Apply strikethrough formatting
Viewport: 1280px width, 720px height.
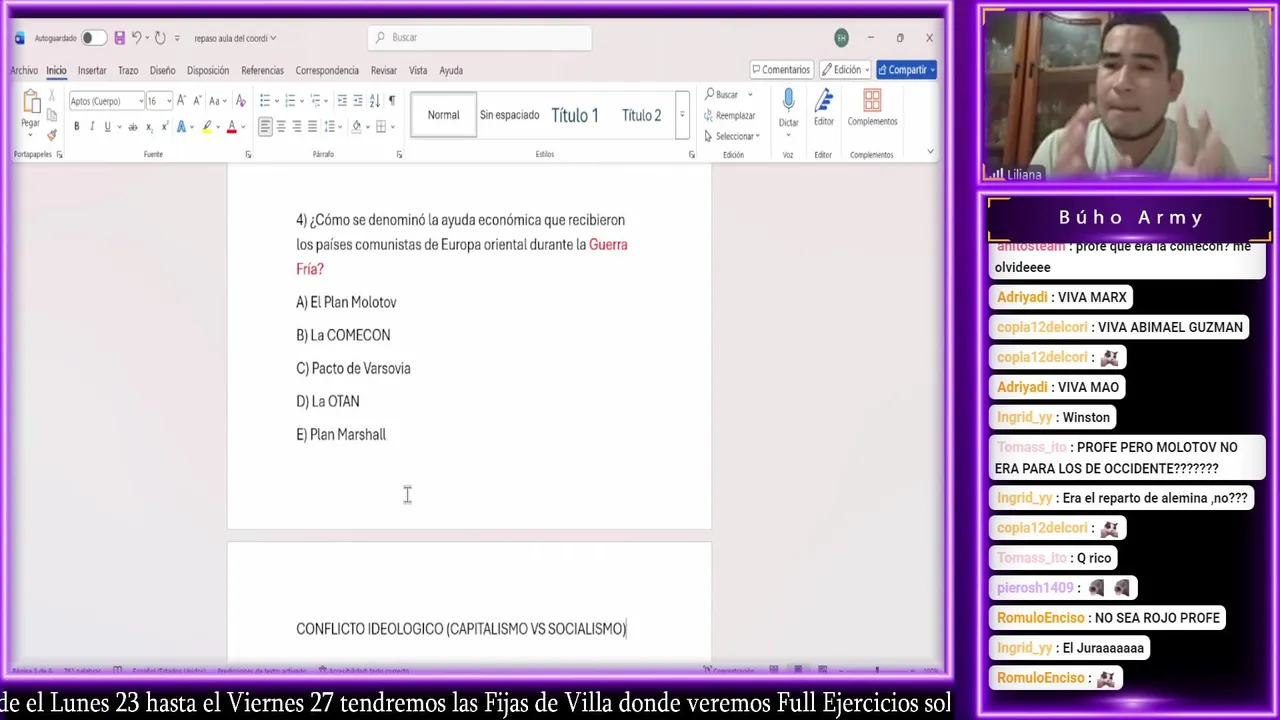pos(132,127)
